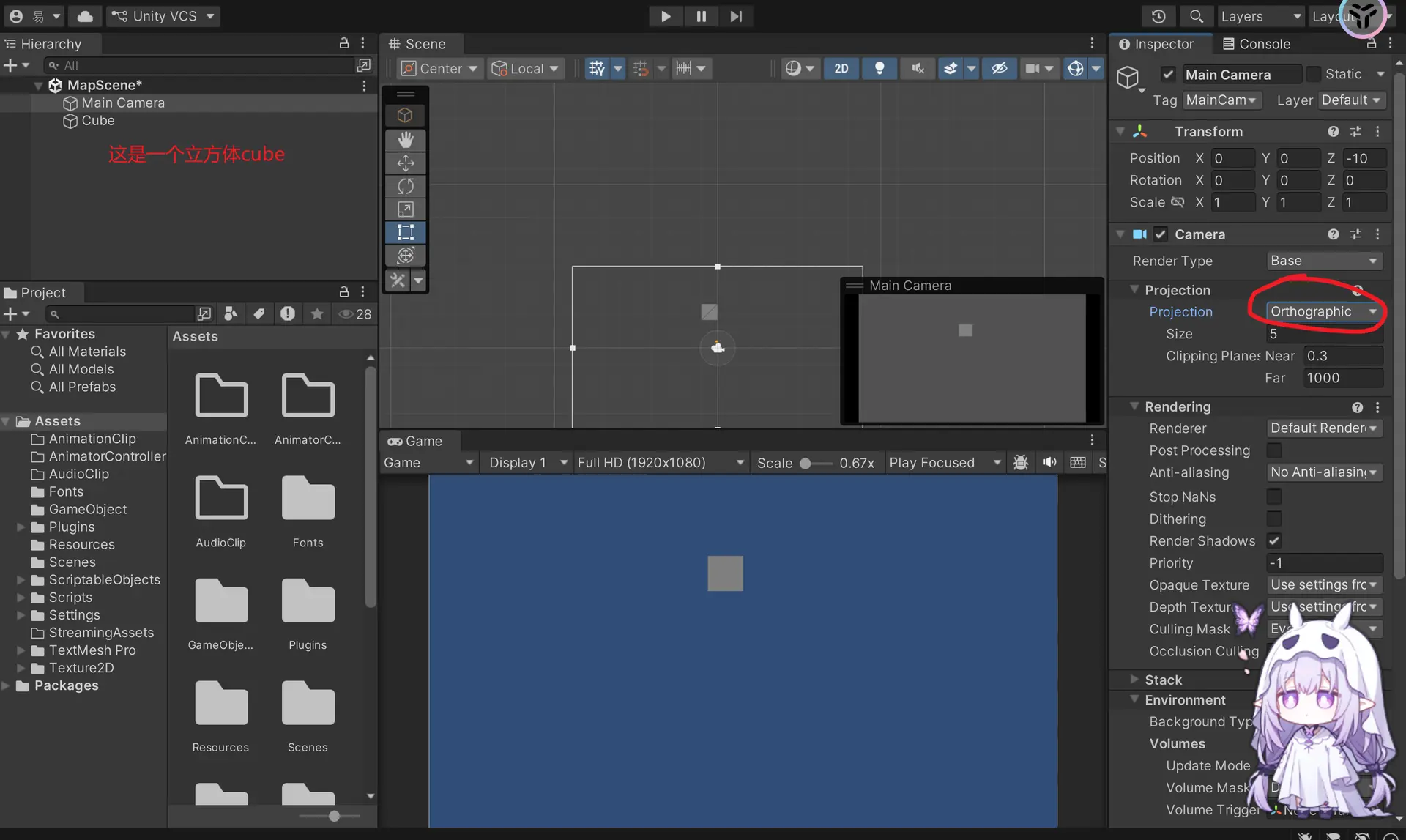Enable Post Processing checkbox
The height and width of the screenshot is (840, 1406).
(x=1274, y=450)
